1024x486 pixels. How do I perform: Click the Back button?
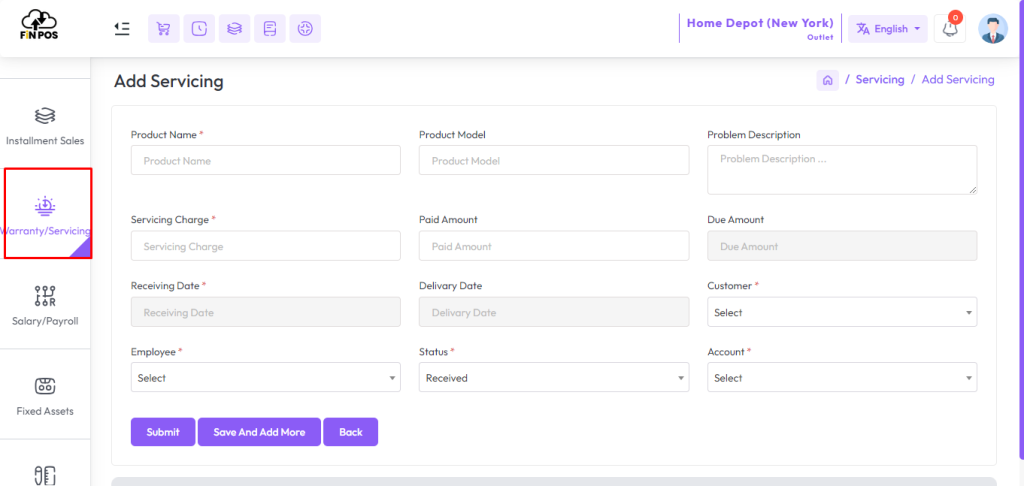(351, 432)
